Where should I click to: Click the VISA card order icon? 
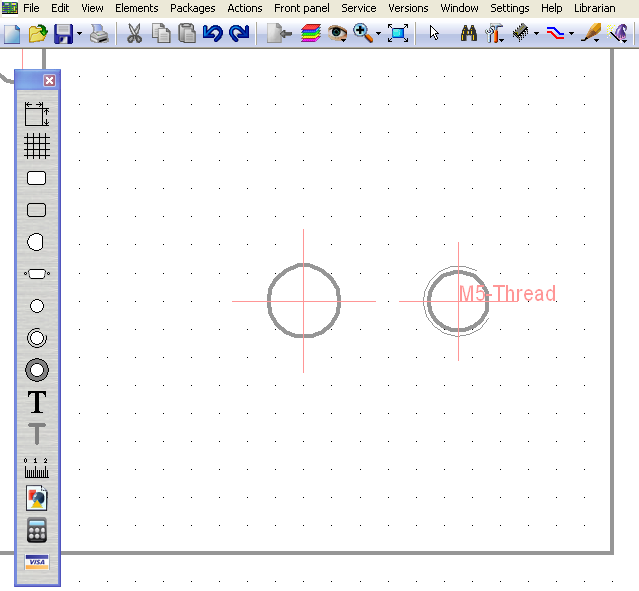[x=37, y=562]
